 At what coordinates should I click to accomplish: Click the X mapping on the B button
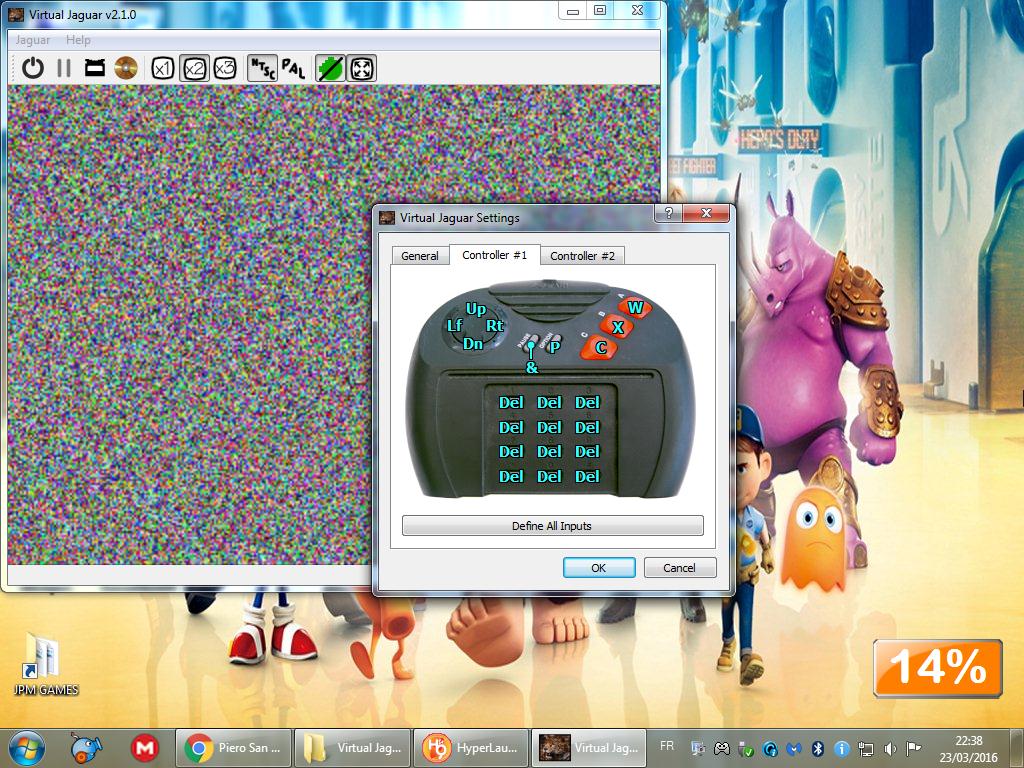[x=617, y=328]
